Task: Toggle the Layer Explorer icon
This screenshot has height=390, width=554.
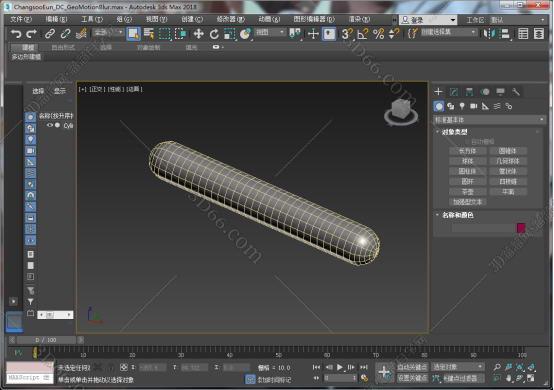Action: (x=539, y=34)
